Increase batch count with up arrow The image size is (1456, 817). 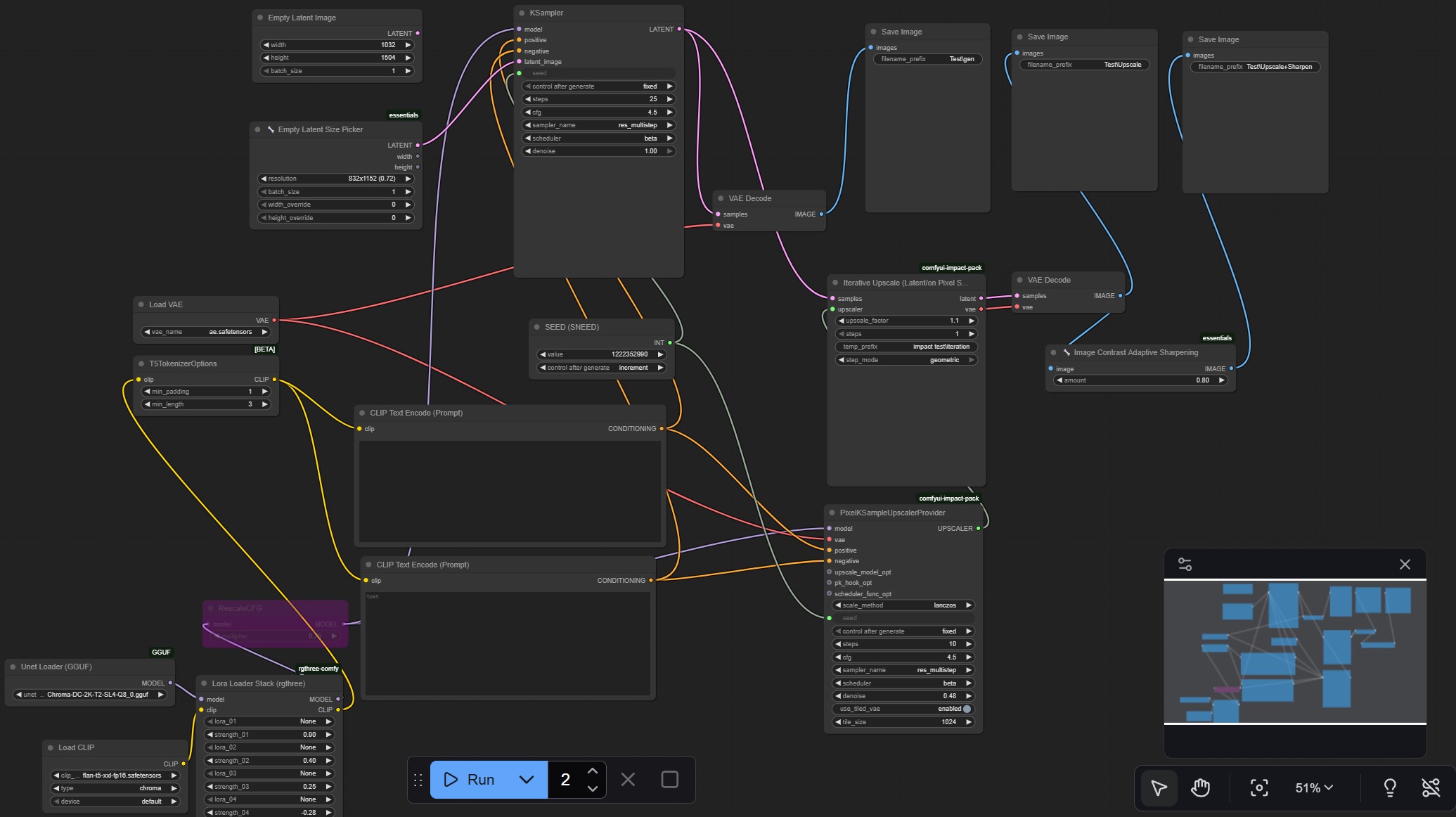point(593,771)
